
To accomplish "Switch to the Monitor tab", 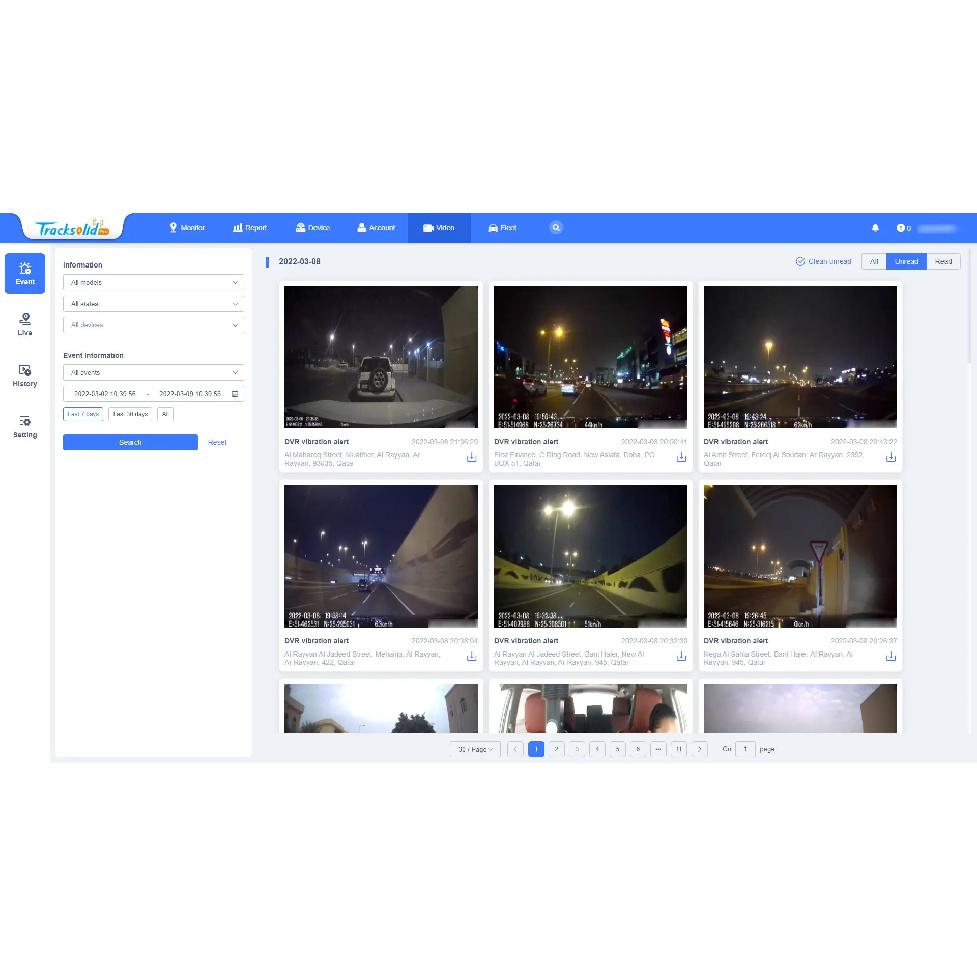I will click(x=187, y=228).
